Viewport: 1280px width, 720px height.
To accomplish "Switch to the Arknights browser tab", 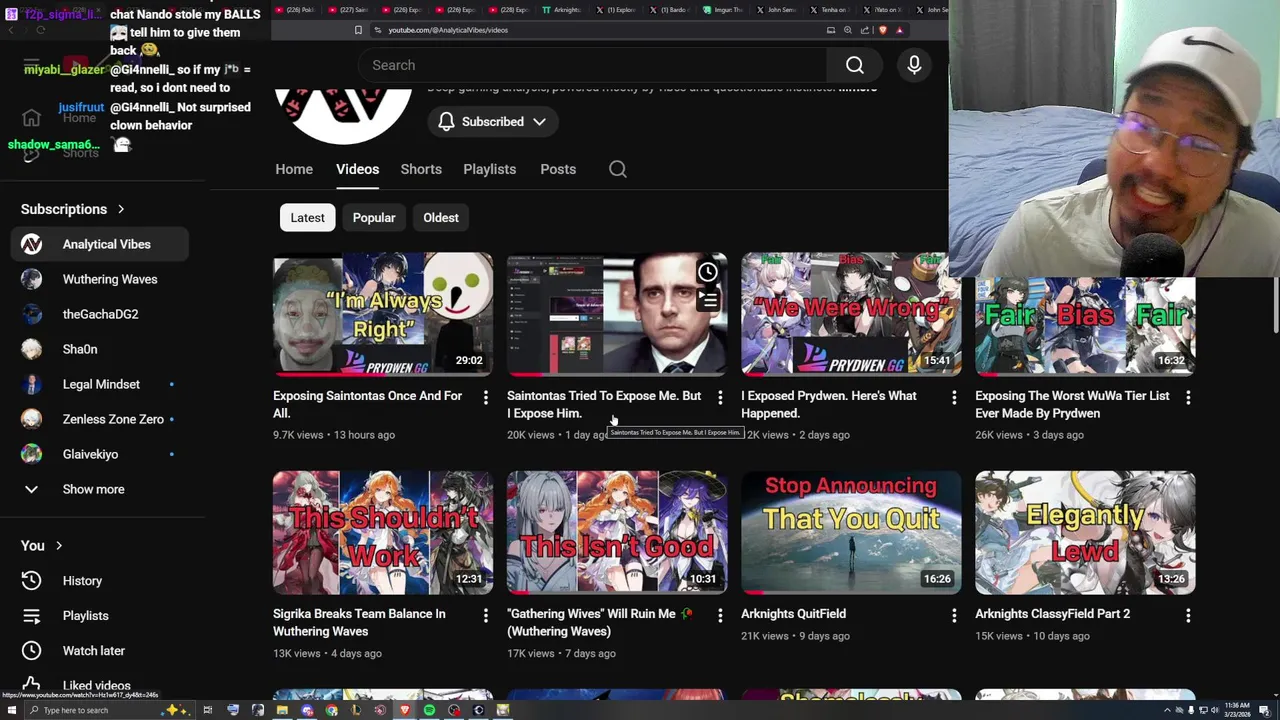I will point(560,10).
